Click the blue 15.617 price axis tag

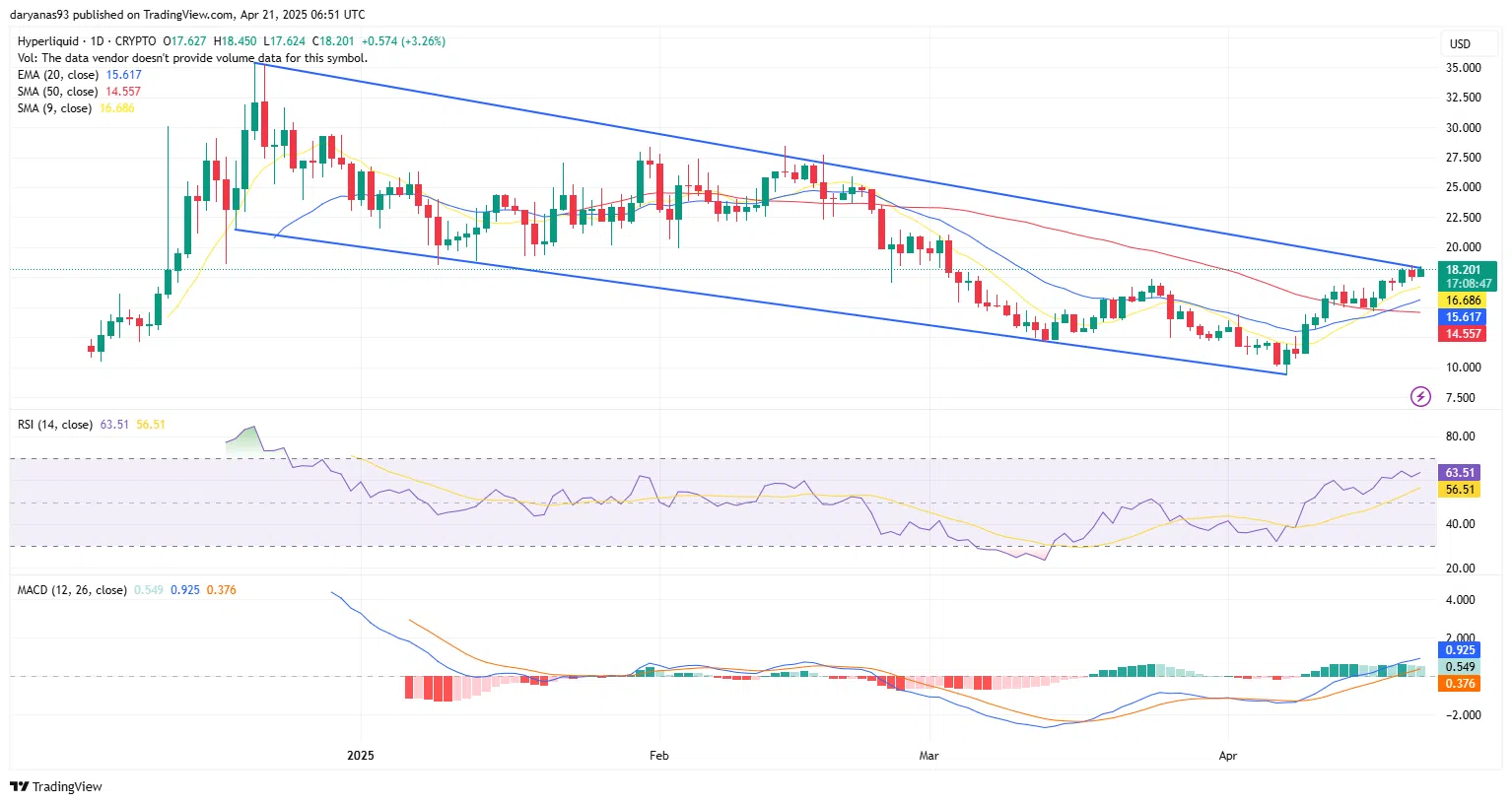(1464, 317)
